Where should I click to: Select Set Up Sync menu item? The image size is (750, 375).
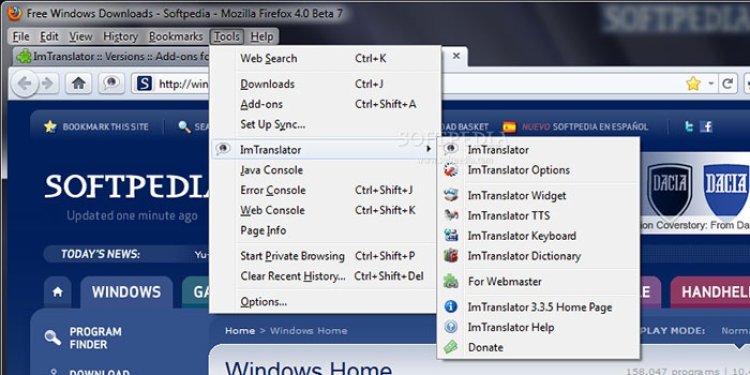(325, 124)
